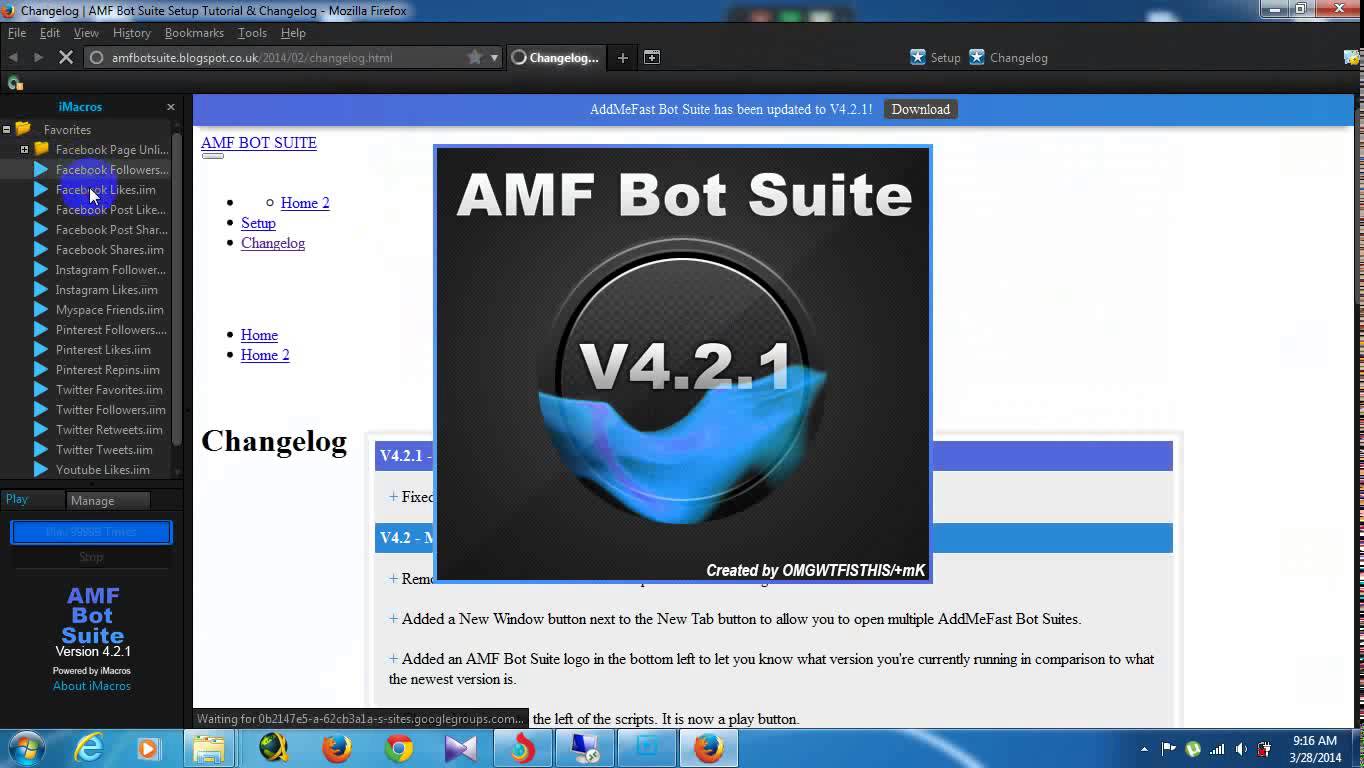Click play icon beside Pinterest Likes.iim
The height and width of the screenshot is (768, 1364).
[41, 350]
